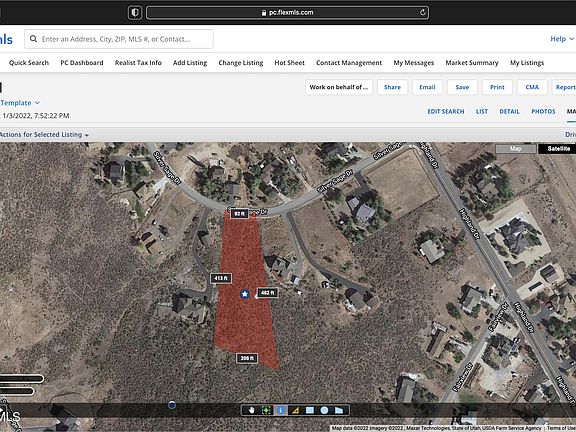The image size is (576, 432).
Task: Expand the Template dropdown
Action: pos(20,103)
